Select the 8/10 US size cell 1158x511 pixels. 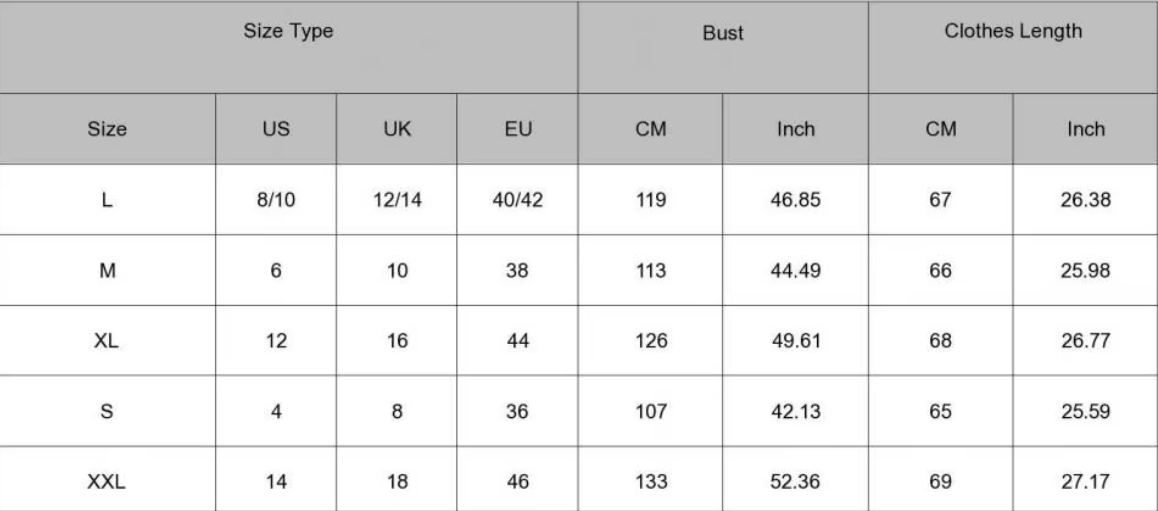(x=276, y=200)
